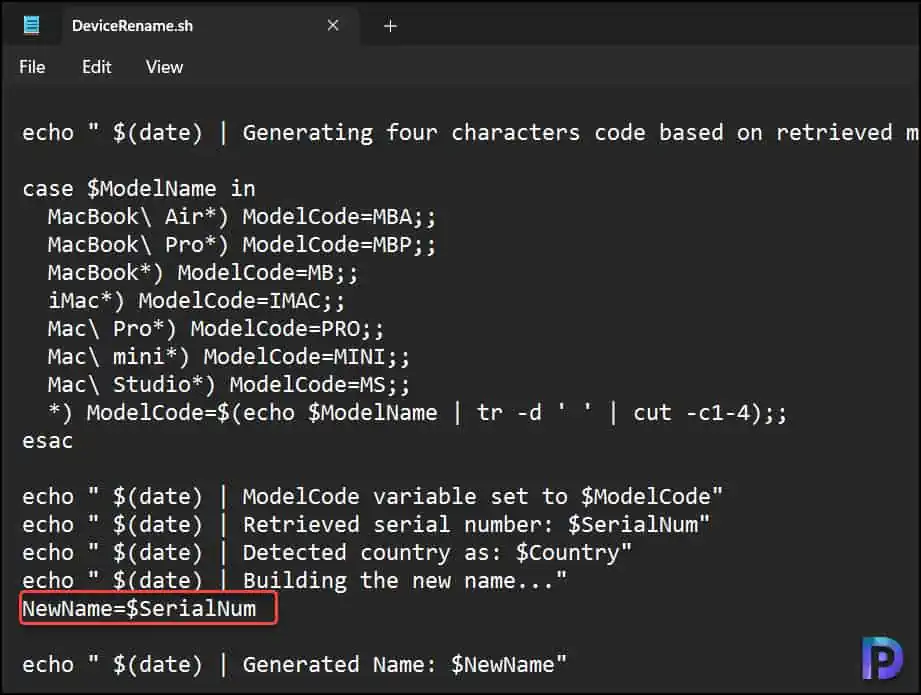Click 'Generated Name: $NewName' echo line

click(294, 665)
